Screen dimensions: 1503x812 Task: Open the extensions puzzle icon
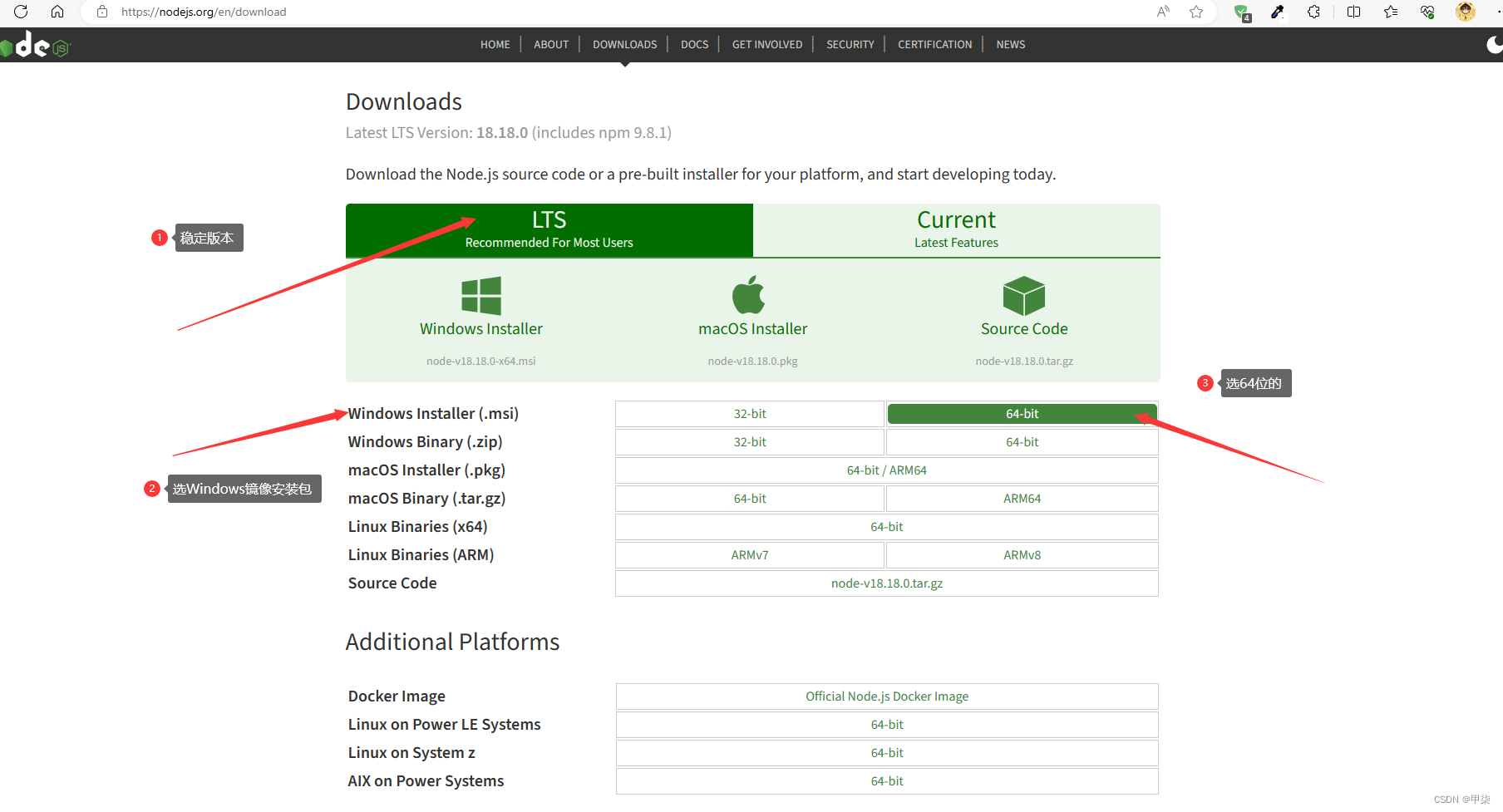1314,12
